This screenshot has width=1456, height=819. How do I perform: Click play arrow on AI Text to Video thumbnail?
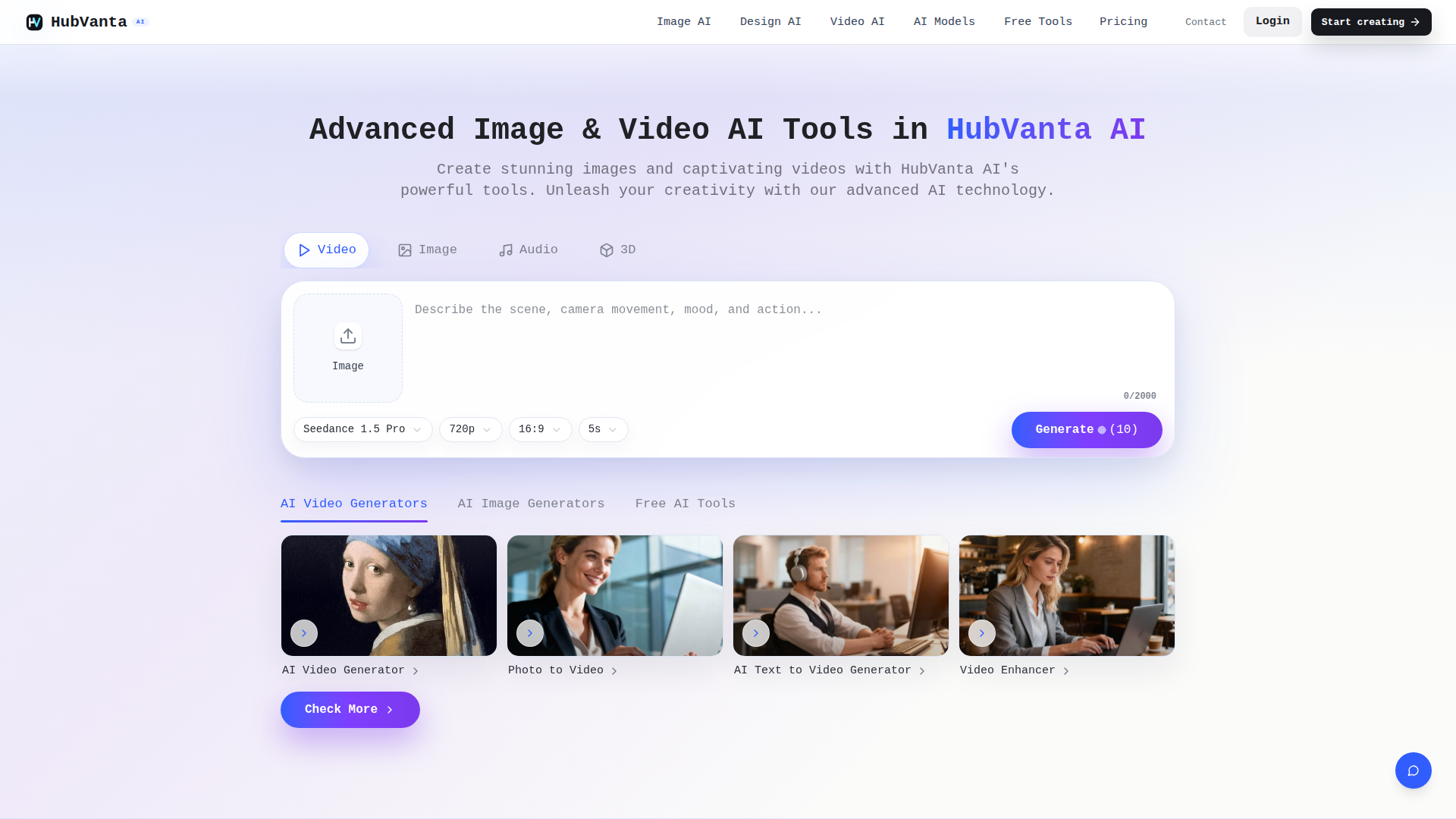pos(756,633)
